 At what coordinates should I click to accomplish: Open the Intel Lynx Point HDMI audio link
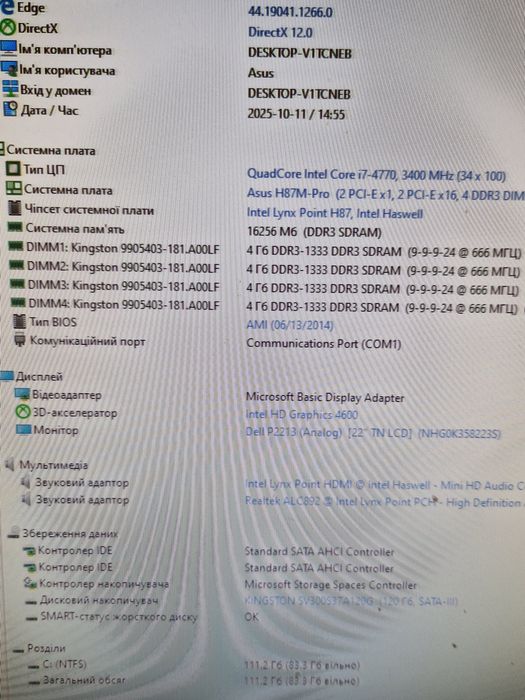click(x=385, y=484)
